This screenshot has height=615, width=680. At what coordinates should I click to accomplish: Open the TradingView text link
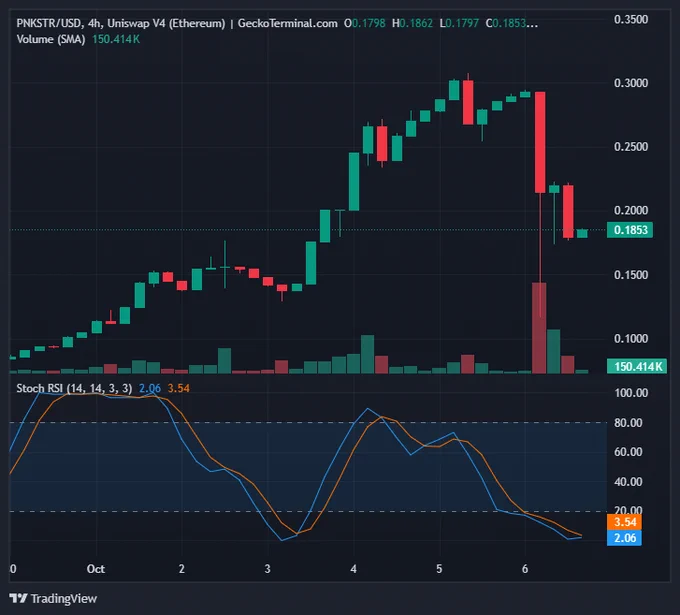(64, 599)
